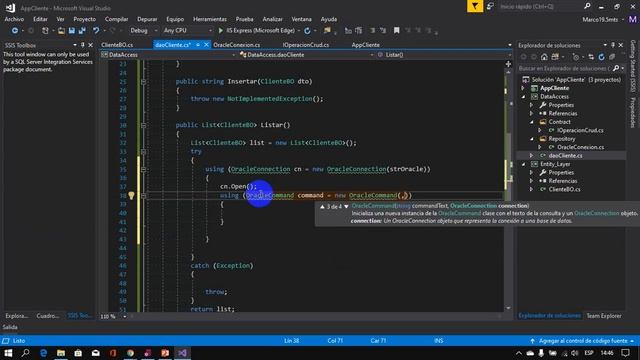Select ClienteBO.cs in Solution Explorer

tap(564, 189)
